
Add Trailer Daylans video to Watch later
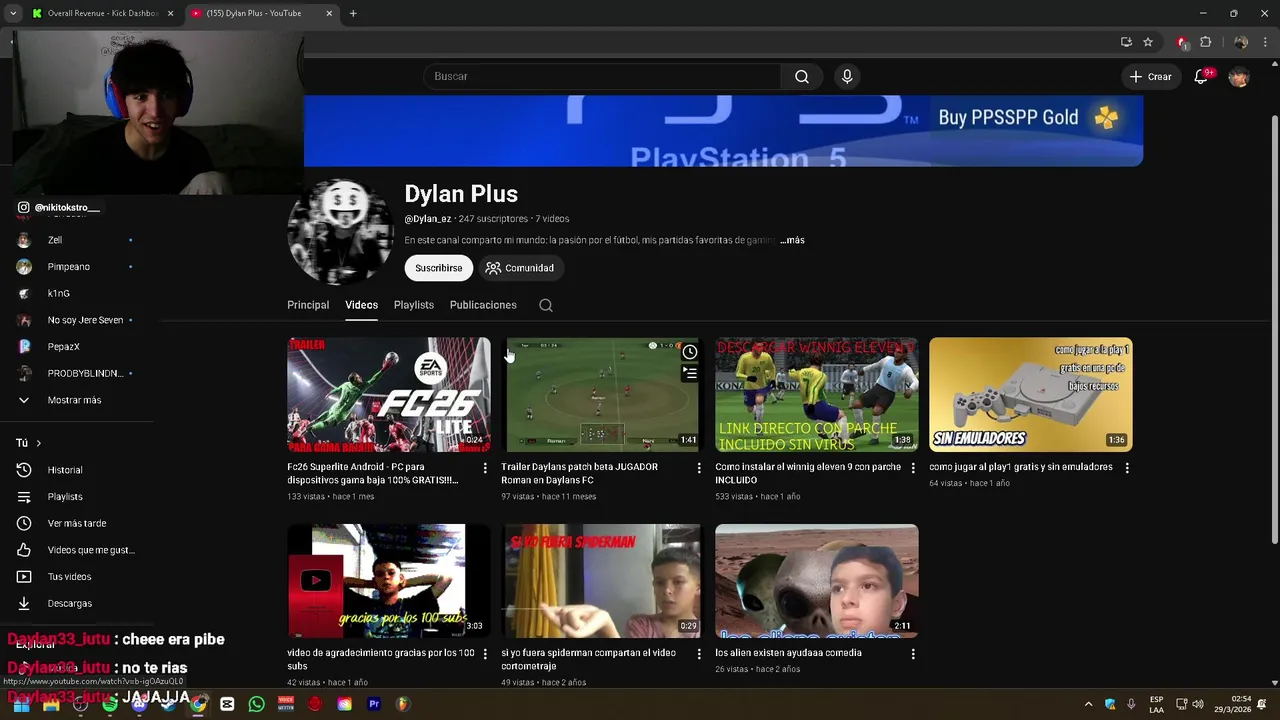[690, 352]
